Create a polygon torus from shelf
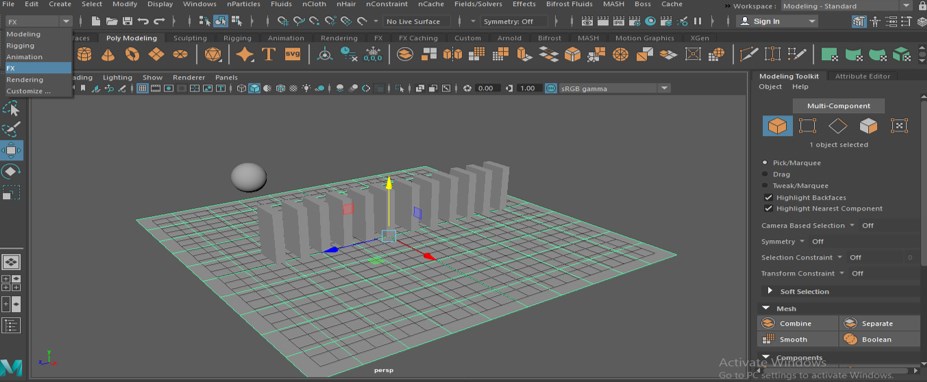Viewport: 927px width, 382px height. point(132,55)
